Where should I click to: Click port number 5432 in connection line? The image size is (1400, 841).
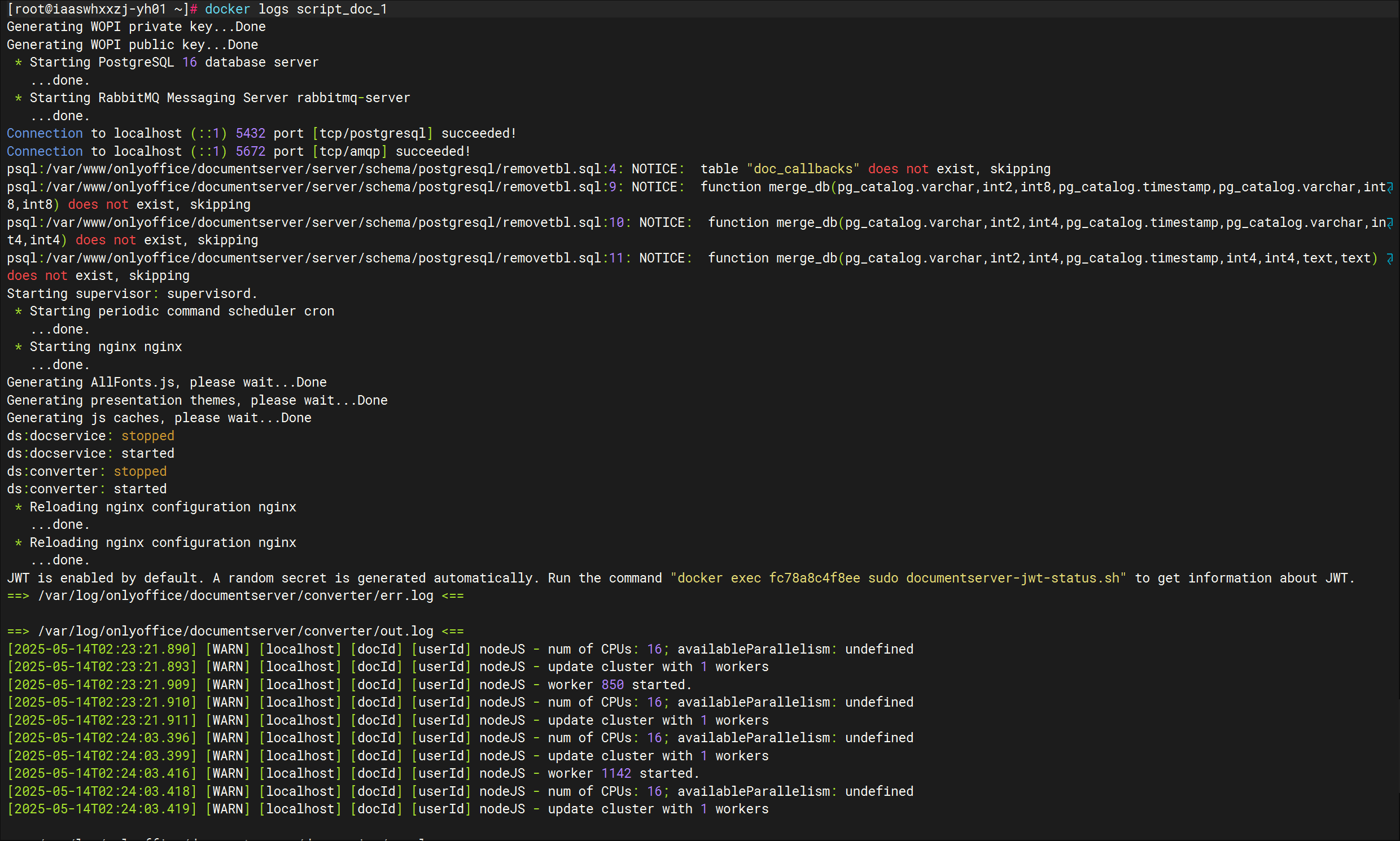(x=250, y=134)
